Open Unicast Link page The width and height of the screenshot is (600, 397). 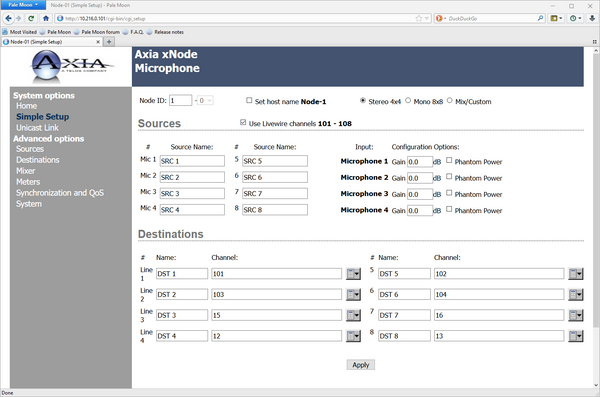pyautogui.click(x=37, y=128)
